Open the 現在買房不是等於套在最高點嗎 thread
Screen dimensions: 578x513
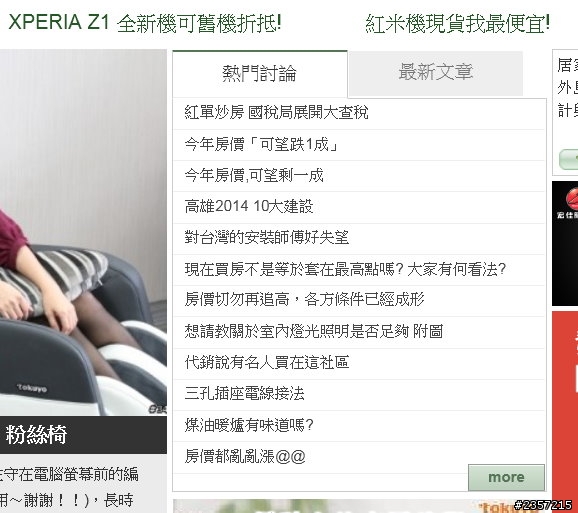[345, 269]
